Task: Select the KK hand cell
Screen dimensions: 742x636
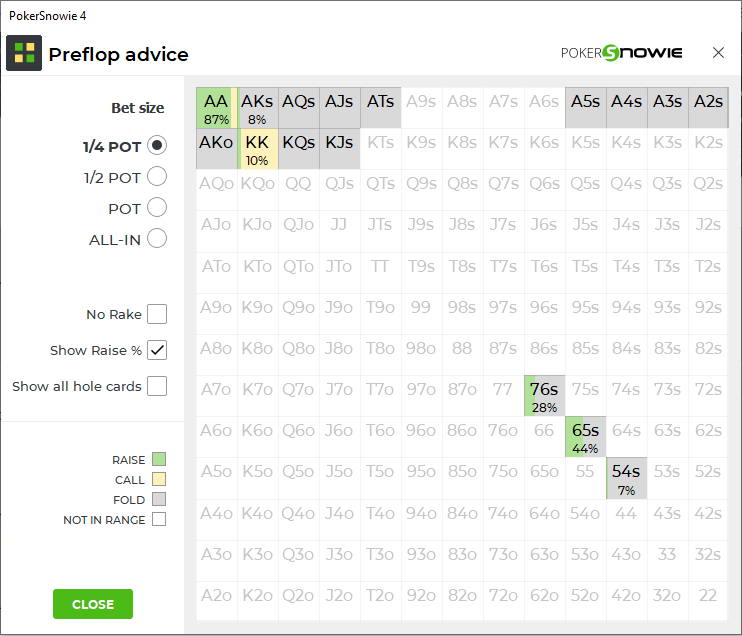Action: click(257, 149)
